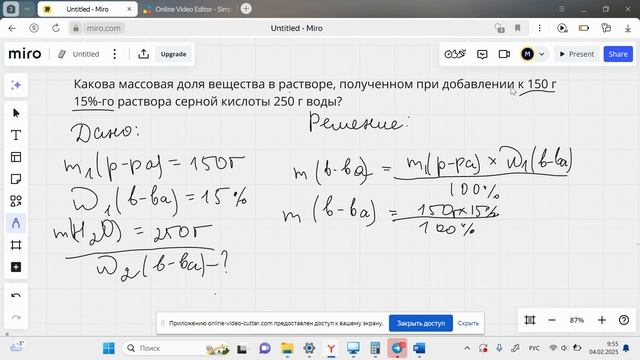Viewport: 640px width, 360px height.
Task: Zoom out with minus button
Action: tap(552, 320)
